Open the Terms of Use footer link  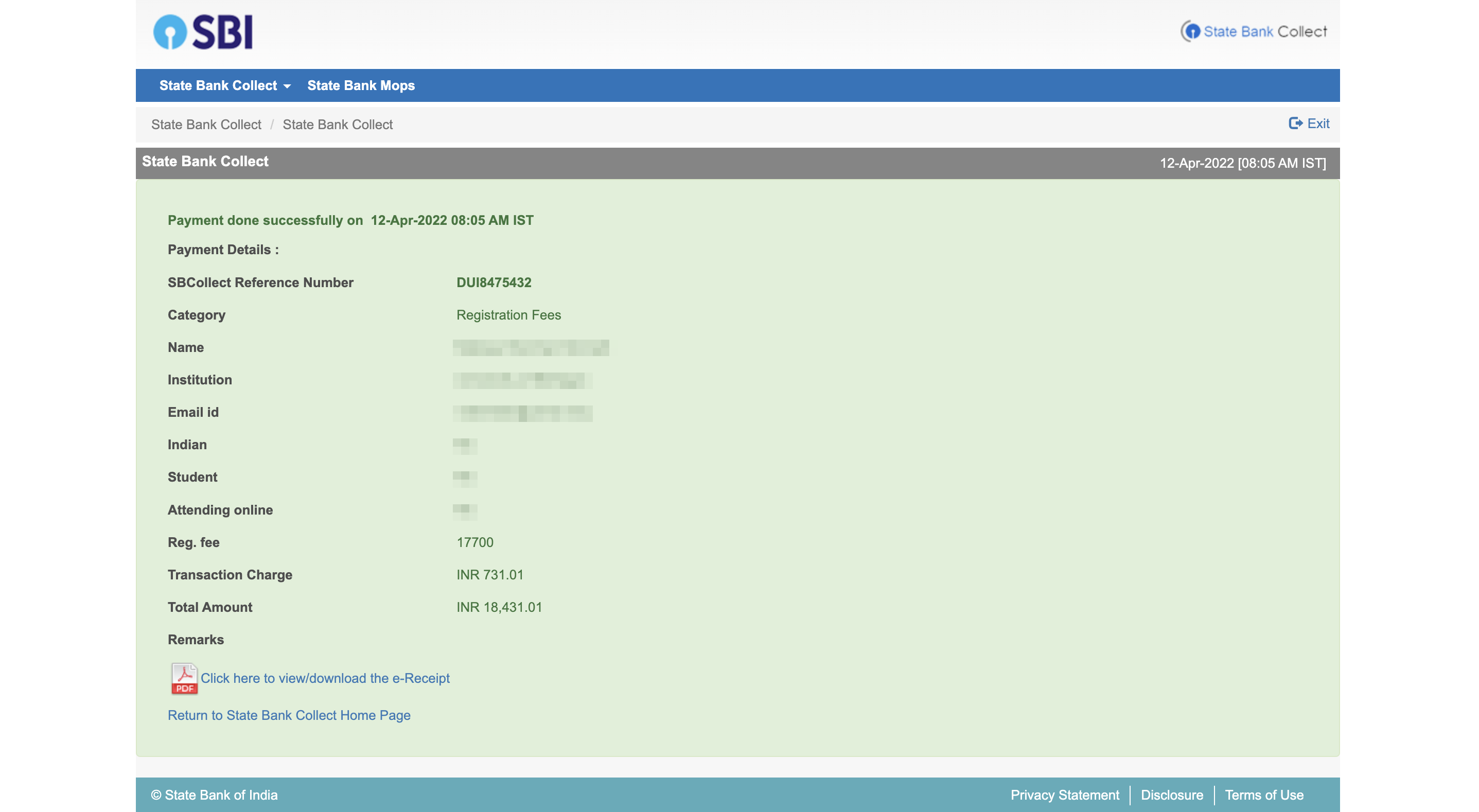click(x=1264, y=795)
